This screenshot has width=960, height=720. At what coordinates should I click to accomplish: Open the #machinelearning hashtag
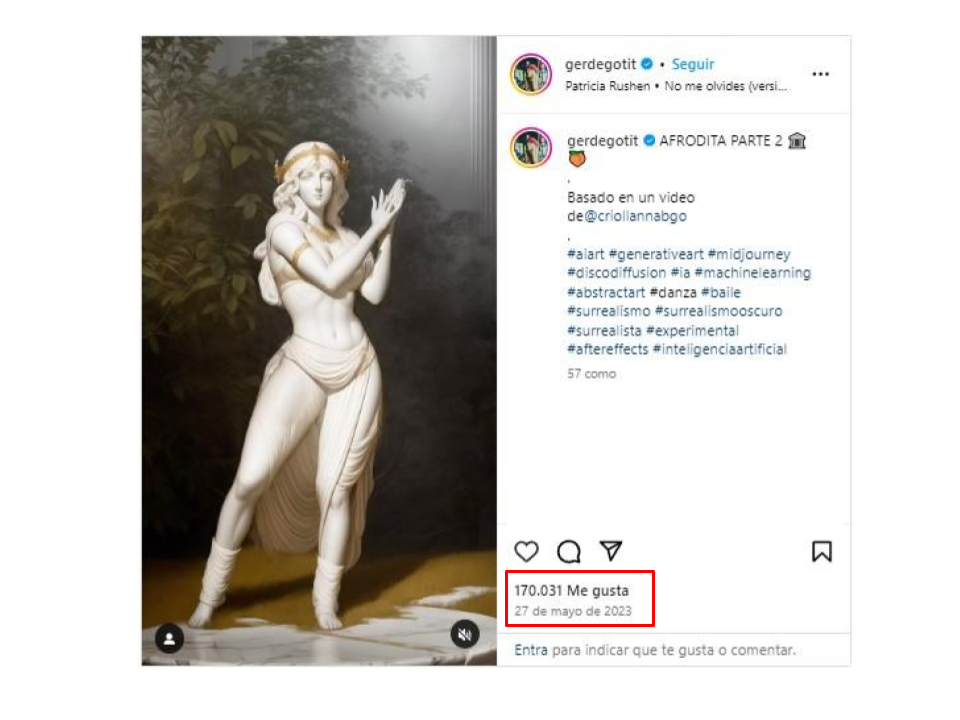752,273
